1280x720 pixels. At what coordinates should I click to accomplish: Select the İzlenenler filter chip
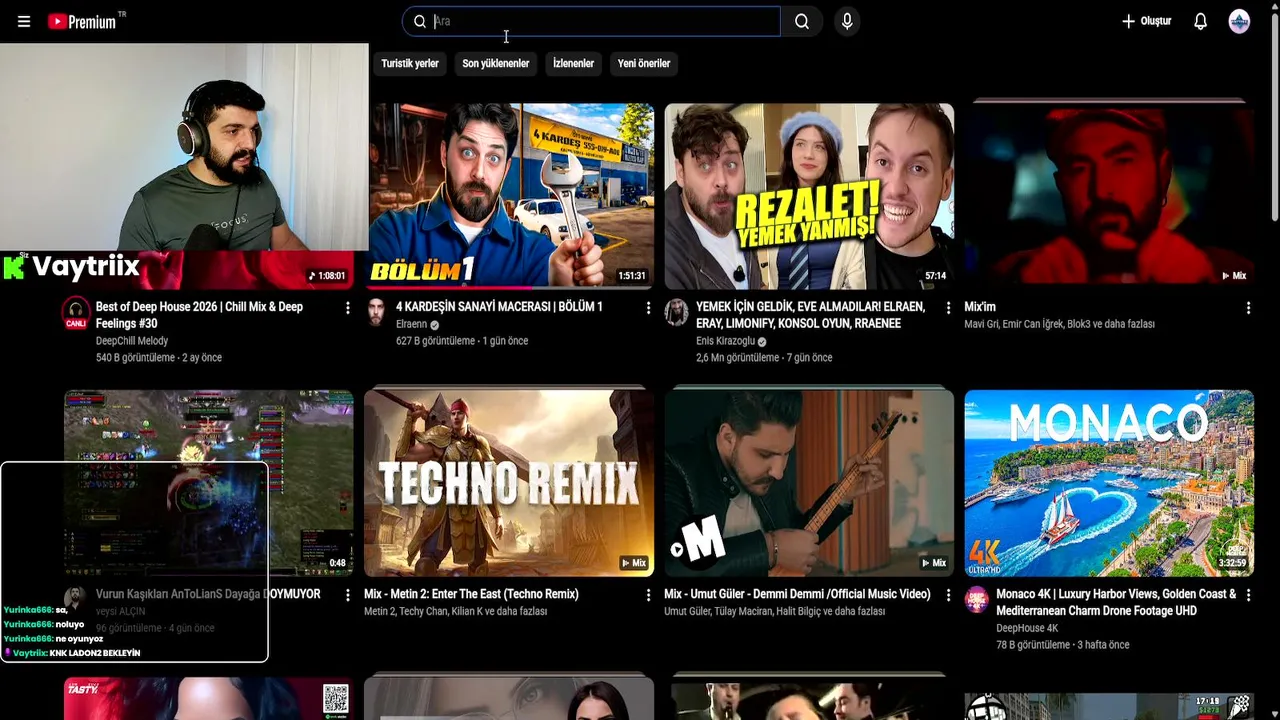click(574, 63)
